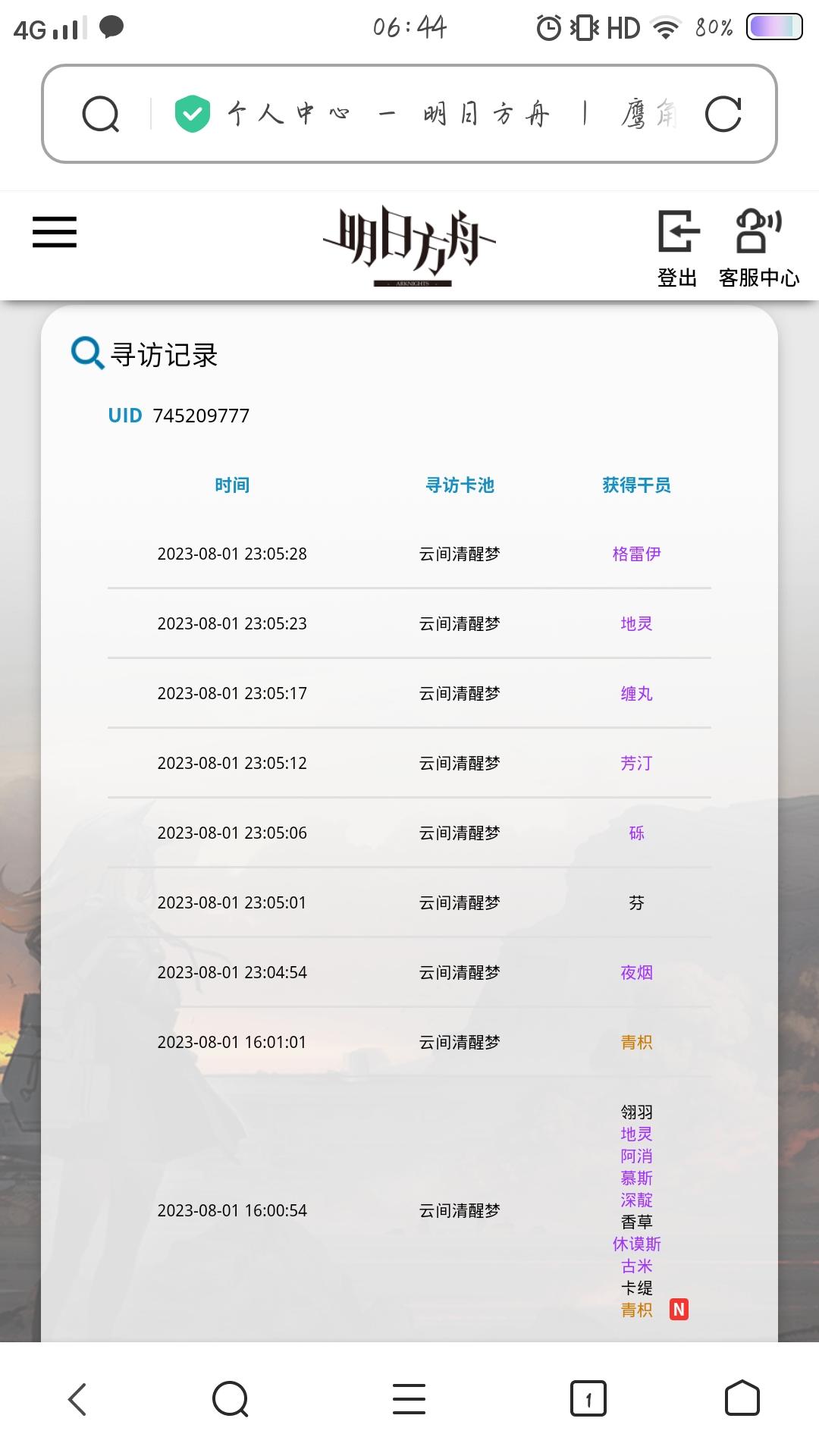Tap operator name 缠丸
Viewport: 819px width, 1456px height.
point(637,694)
